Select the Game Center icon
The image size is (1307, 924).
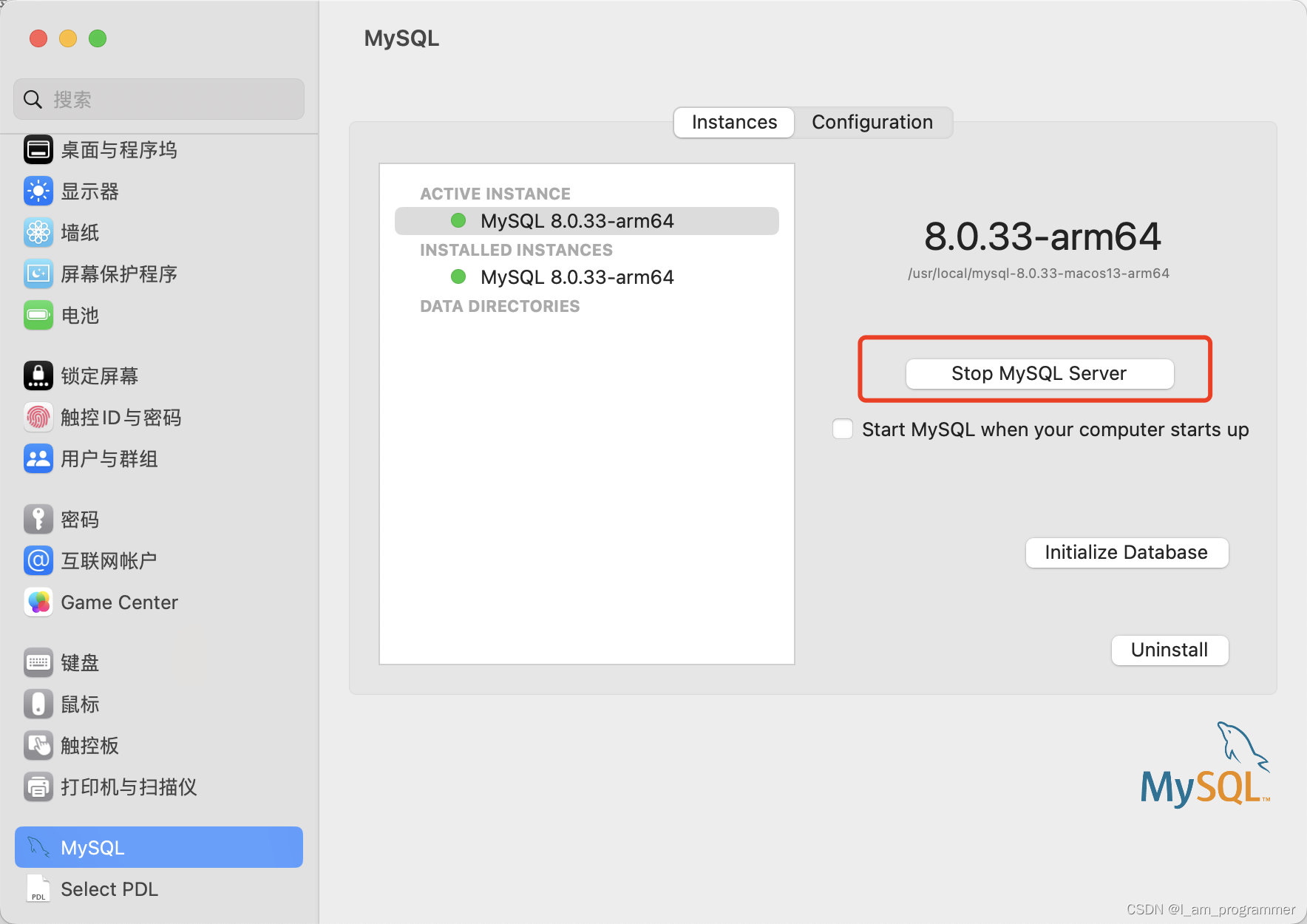tap(38, 602)
